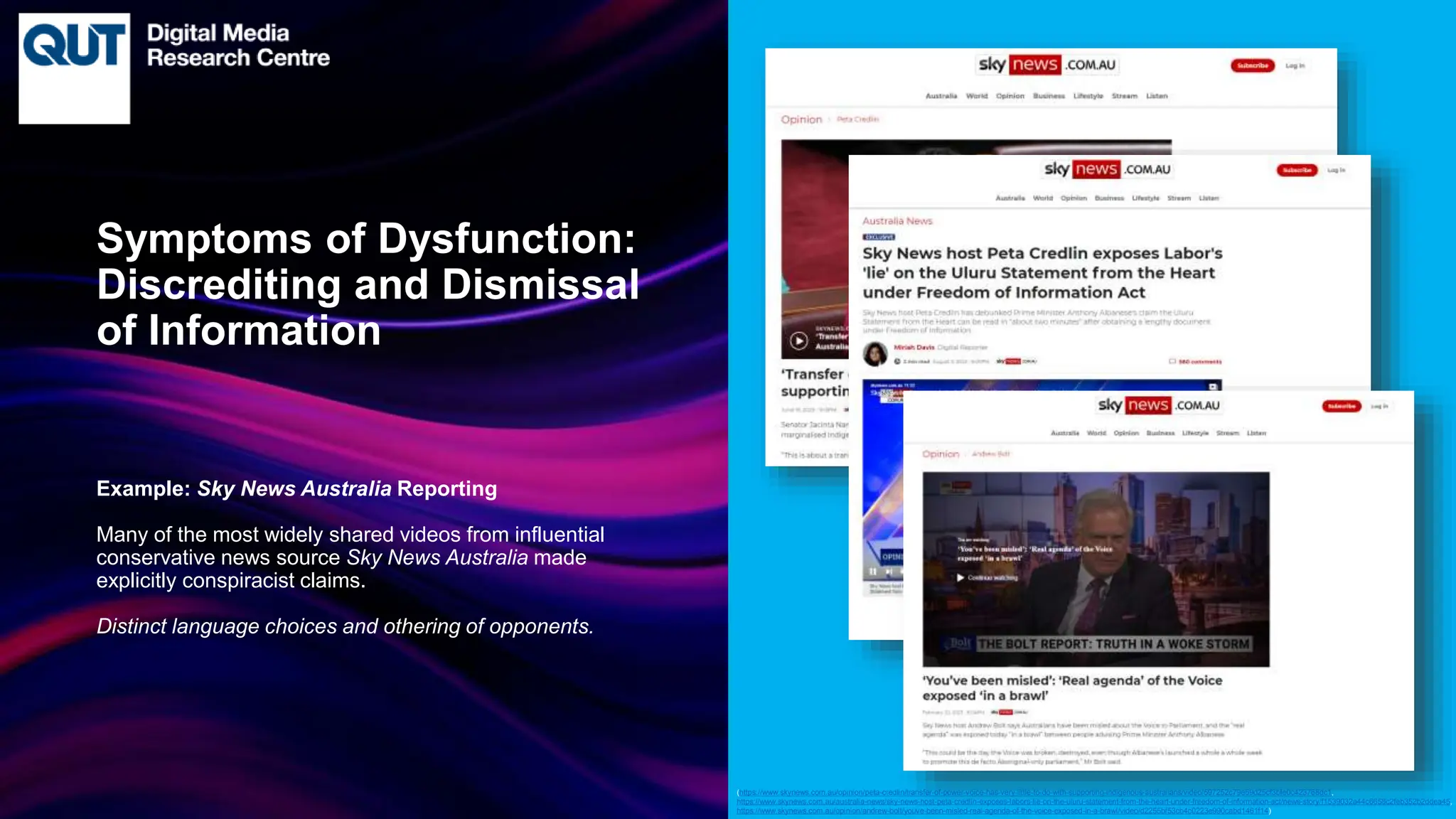Click Miriah Davis's author avatar
1456x819 pixels.
point(875,353)
